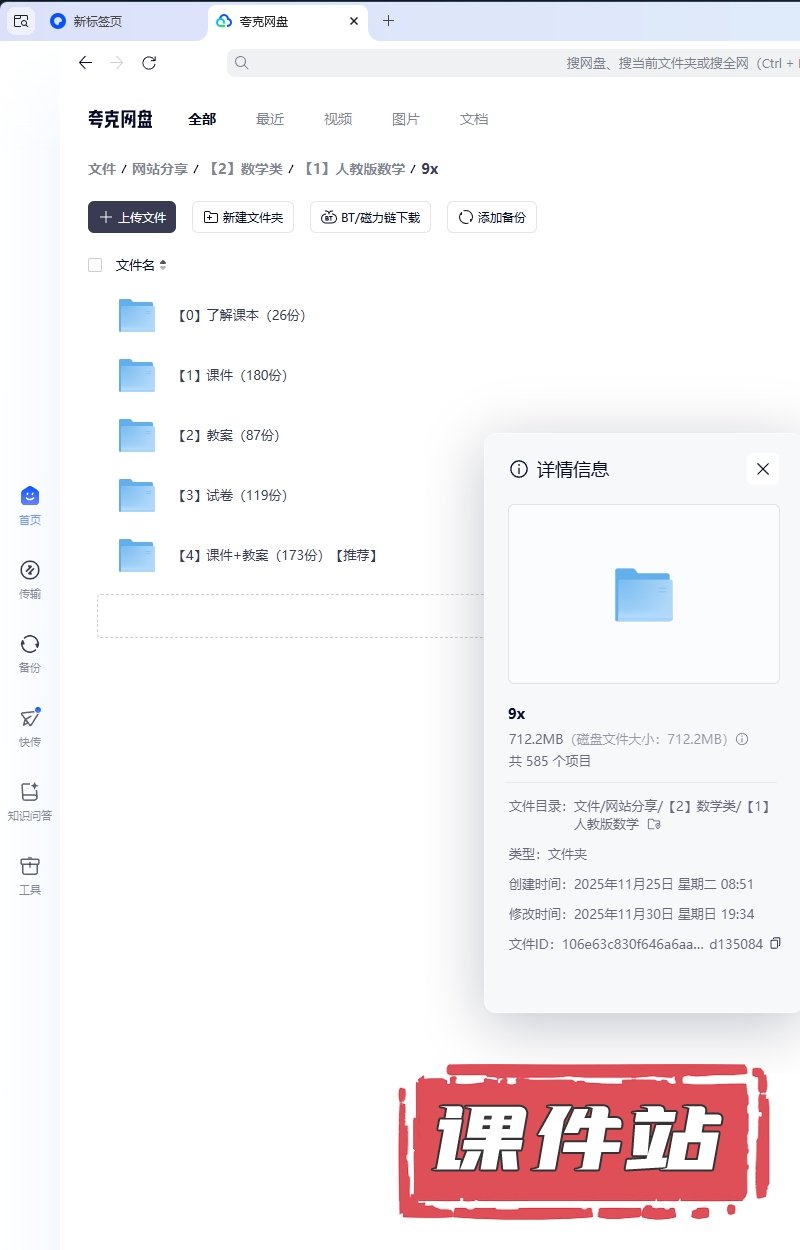Screen dimensions: 800x1250
Task: Select the 图片 category tab
Action: click(x=406, y=119)
